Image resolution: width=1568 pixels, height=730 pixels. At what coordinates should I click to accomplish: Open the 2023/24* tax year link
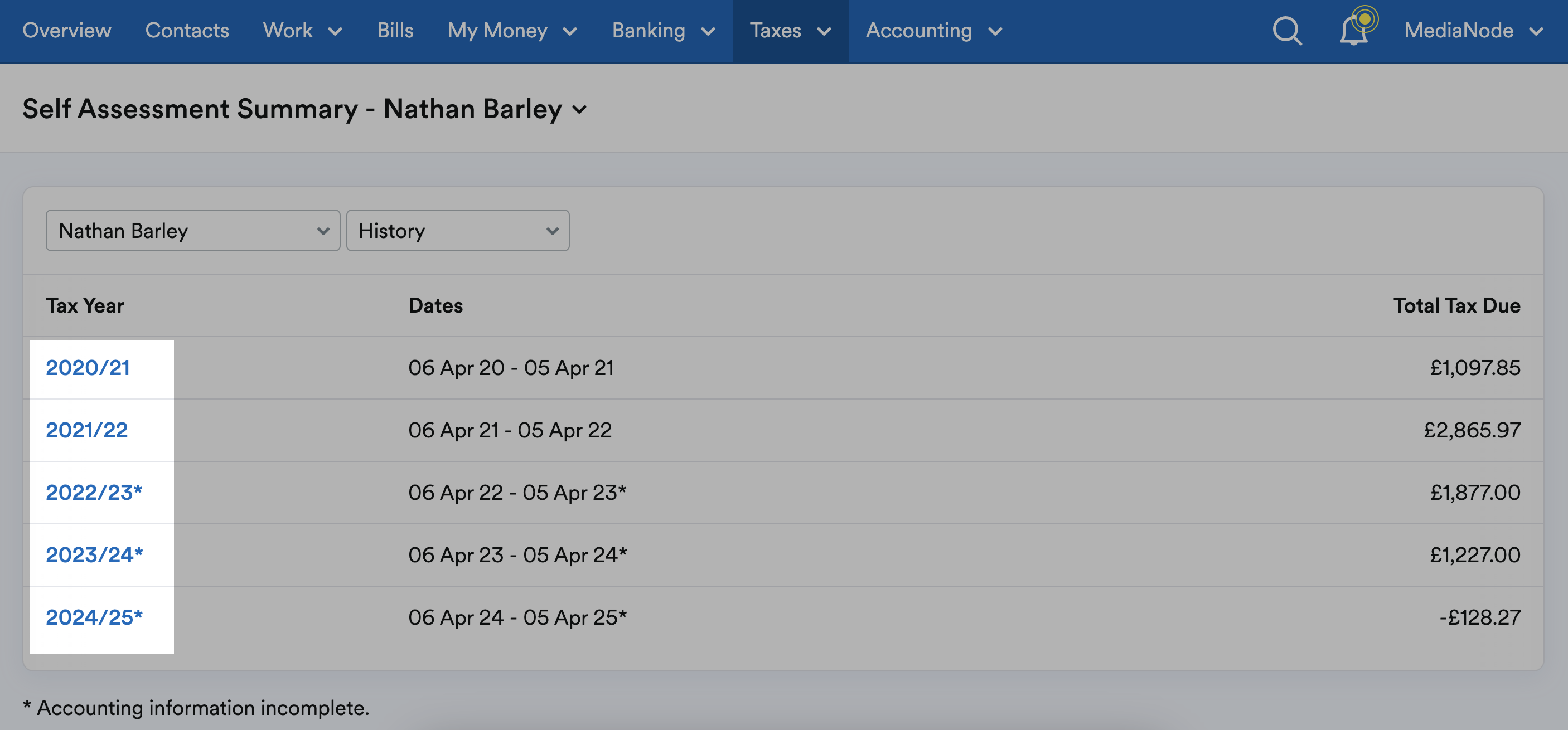coord(94,555)
